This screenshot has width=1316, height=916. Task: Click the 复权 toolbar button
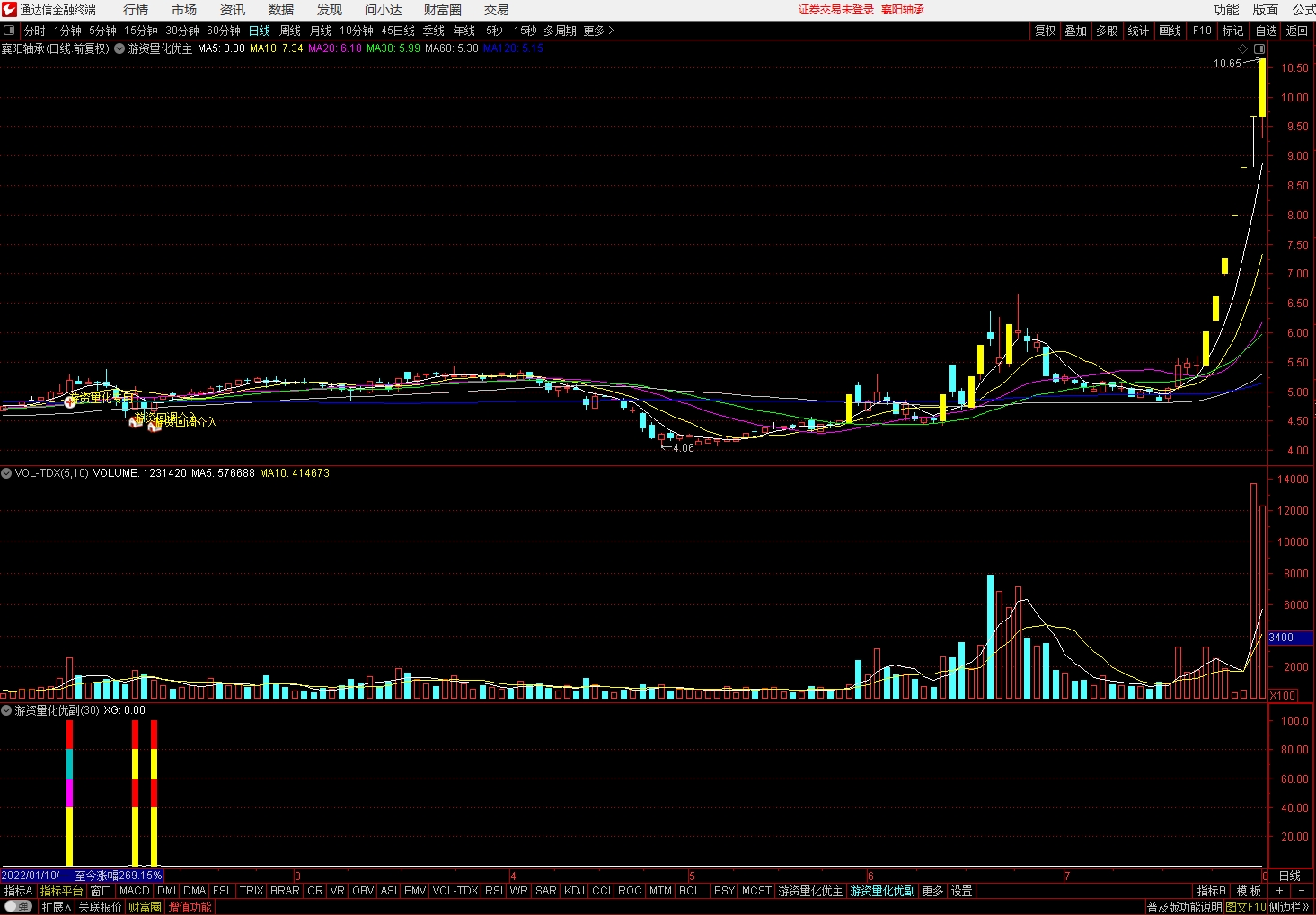(x=1046, y=31)
